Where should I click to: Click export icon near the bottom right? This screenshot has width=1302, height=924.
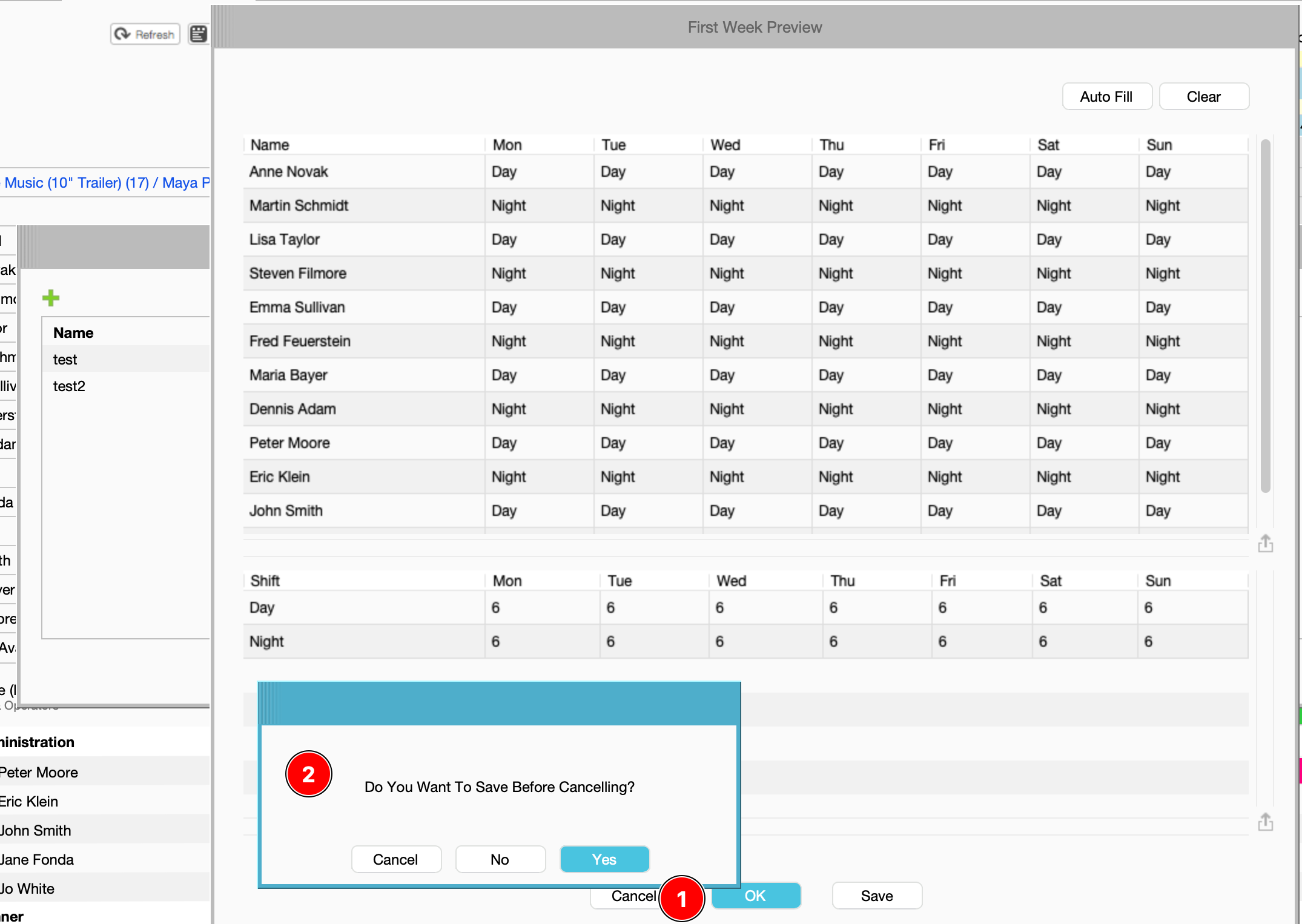tap(1265, 822)
